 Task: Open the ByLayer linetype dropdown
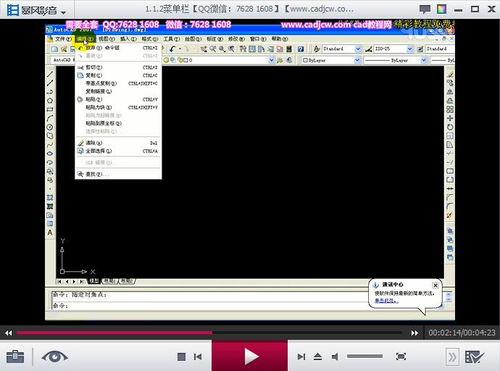tap(424, 60)
